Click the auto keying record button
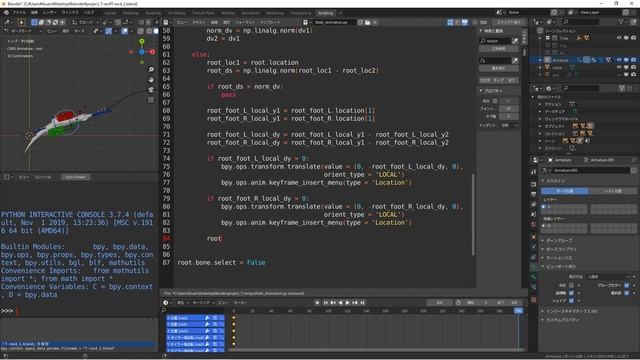Viewport: 640px width, 360px height. coord(317,302)
